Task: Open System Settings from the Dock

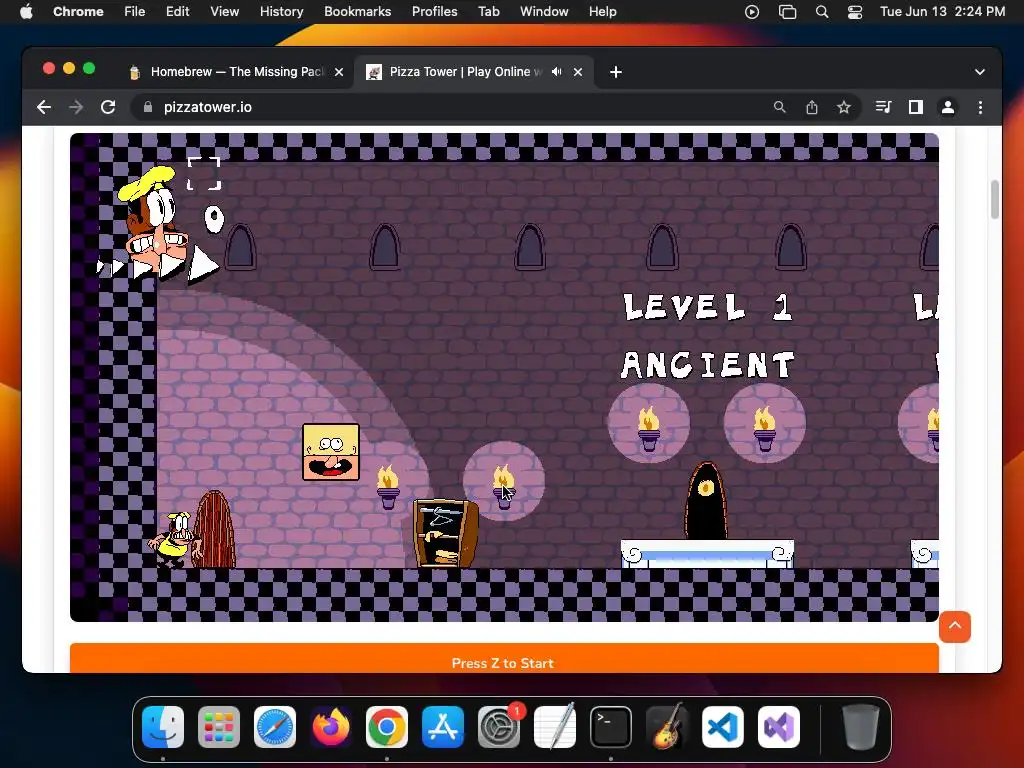Action: (499, 727)
